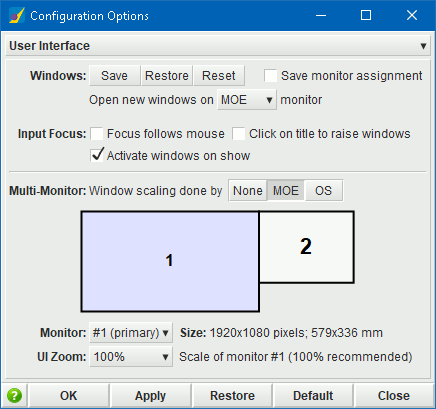Click the Apply button
This screenshot has width=436, height=409.
[x=150, y=396]
